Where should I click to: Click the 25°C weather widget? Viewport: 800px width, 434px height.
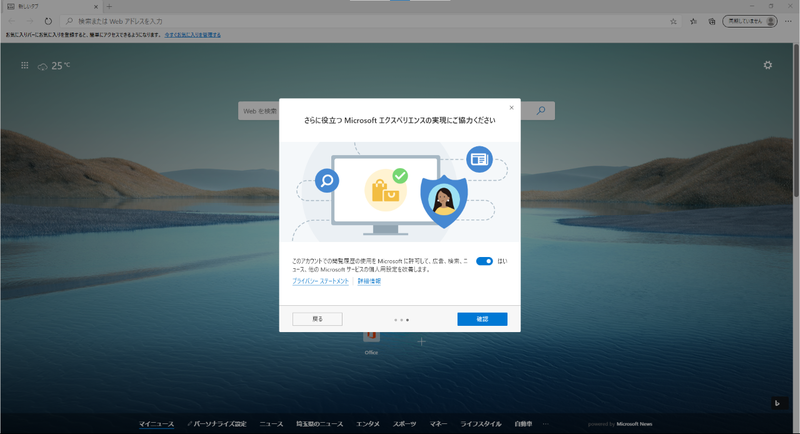click(54, 66)
